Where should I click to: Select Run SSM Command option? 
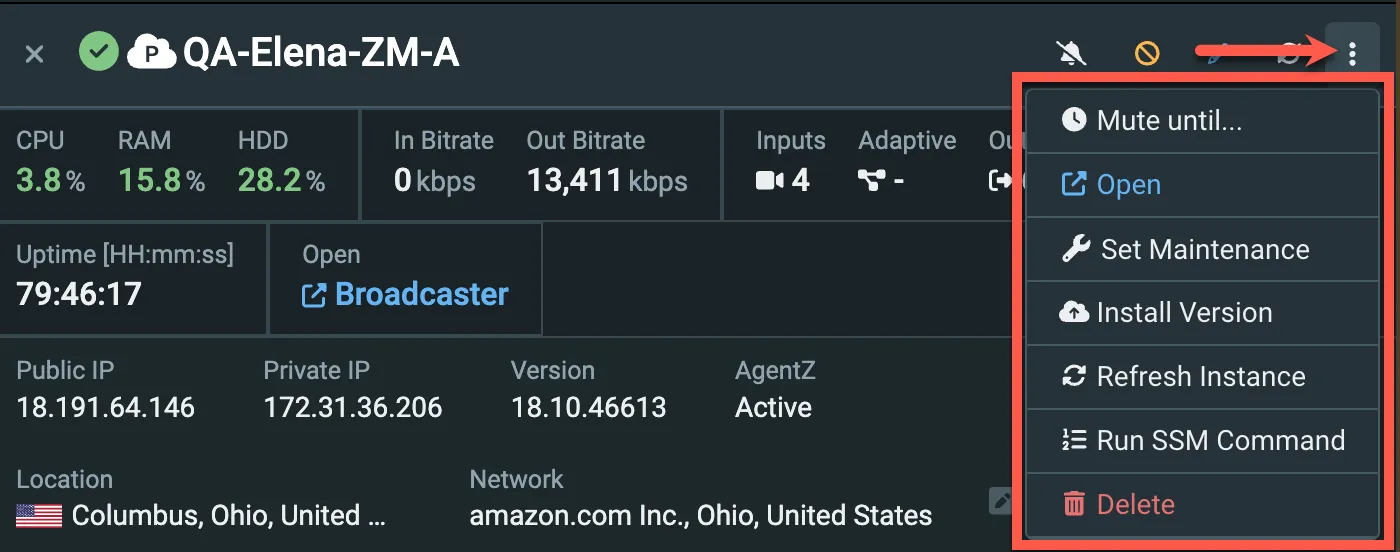pyautogui.click(x=1203, y=441)
